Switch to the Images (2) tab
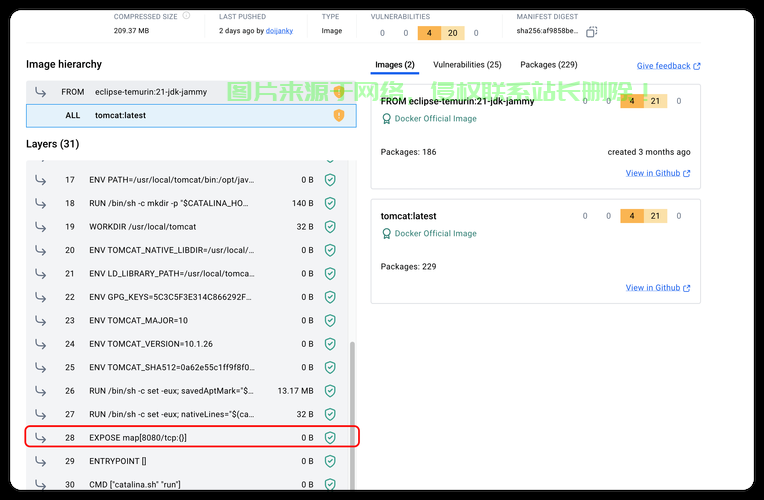764x500 pixels. pos(395,65)
